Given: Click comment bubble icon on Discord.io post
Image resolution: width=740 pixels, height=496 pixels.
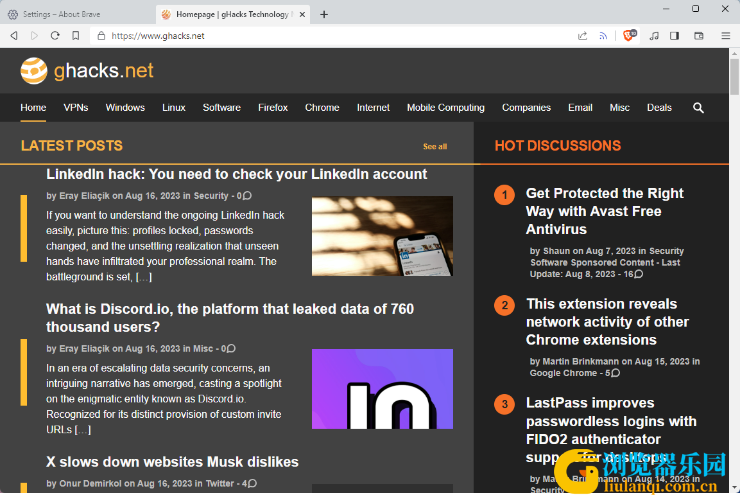Looking at the screenshot, I should click(231, 349).
